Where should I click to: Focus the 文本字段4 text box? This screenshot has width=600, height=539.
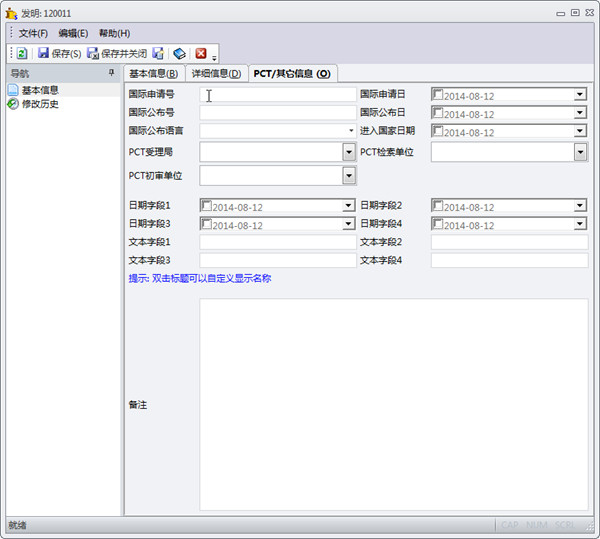tap(510, 261)
